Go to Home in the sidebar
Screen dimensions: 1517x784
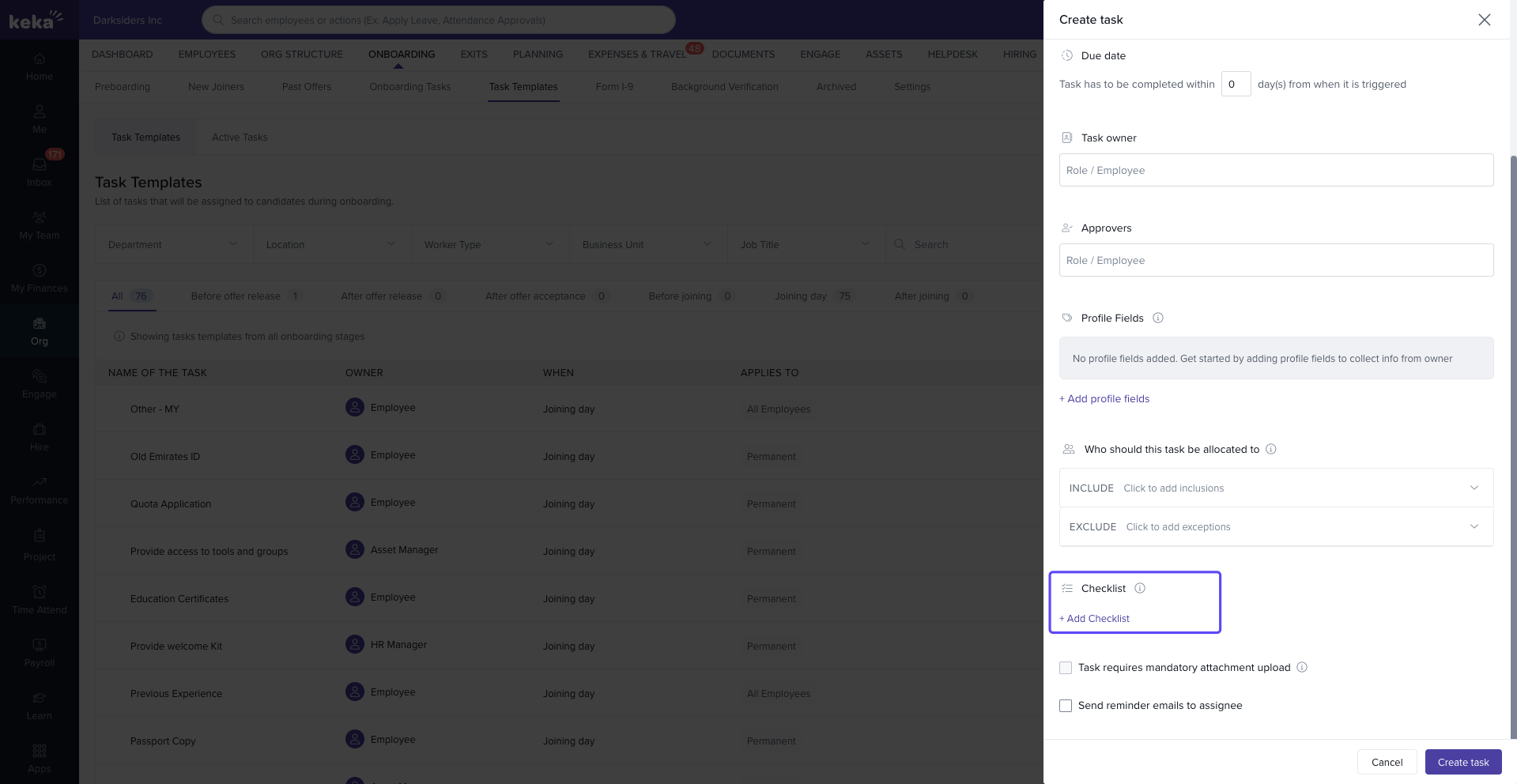click(x=40, y=66)
